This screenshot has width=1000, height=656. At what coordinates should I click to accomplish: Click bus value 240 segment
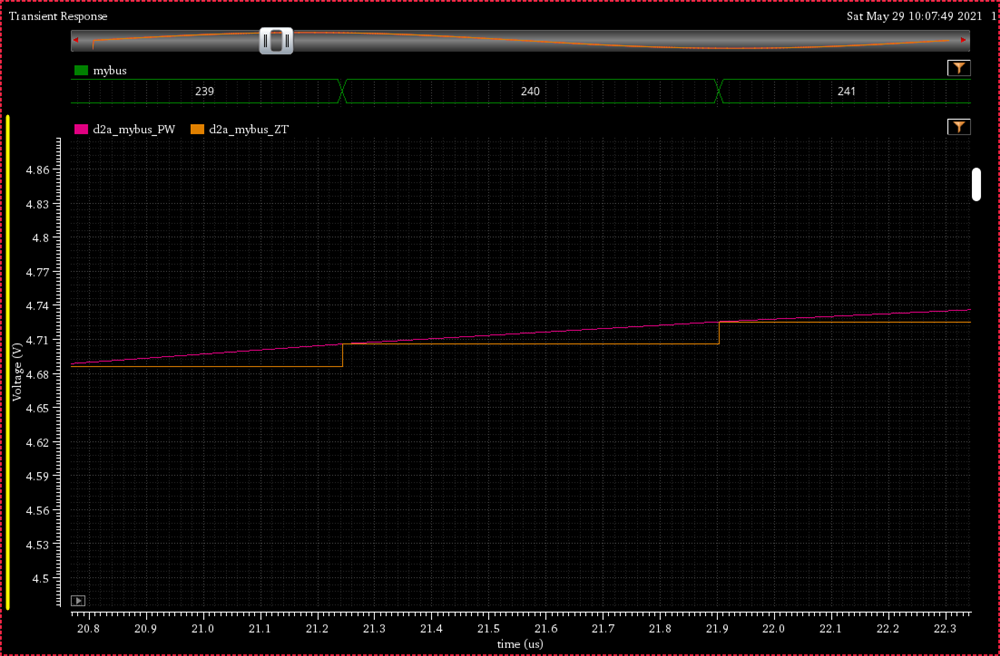click(x=530, y=91)
